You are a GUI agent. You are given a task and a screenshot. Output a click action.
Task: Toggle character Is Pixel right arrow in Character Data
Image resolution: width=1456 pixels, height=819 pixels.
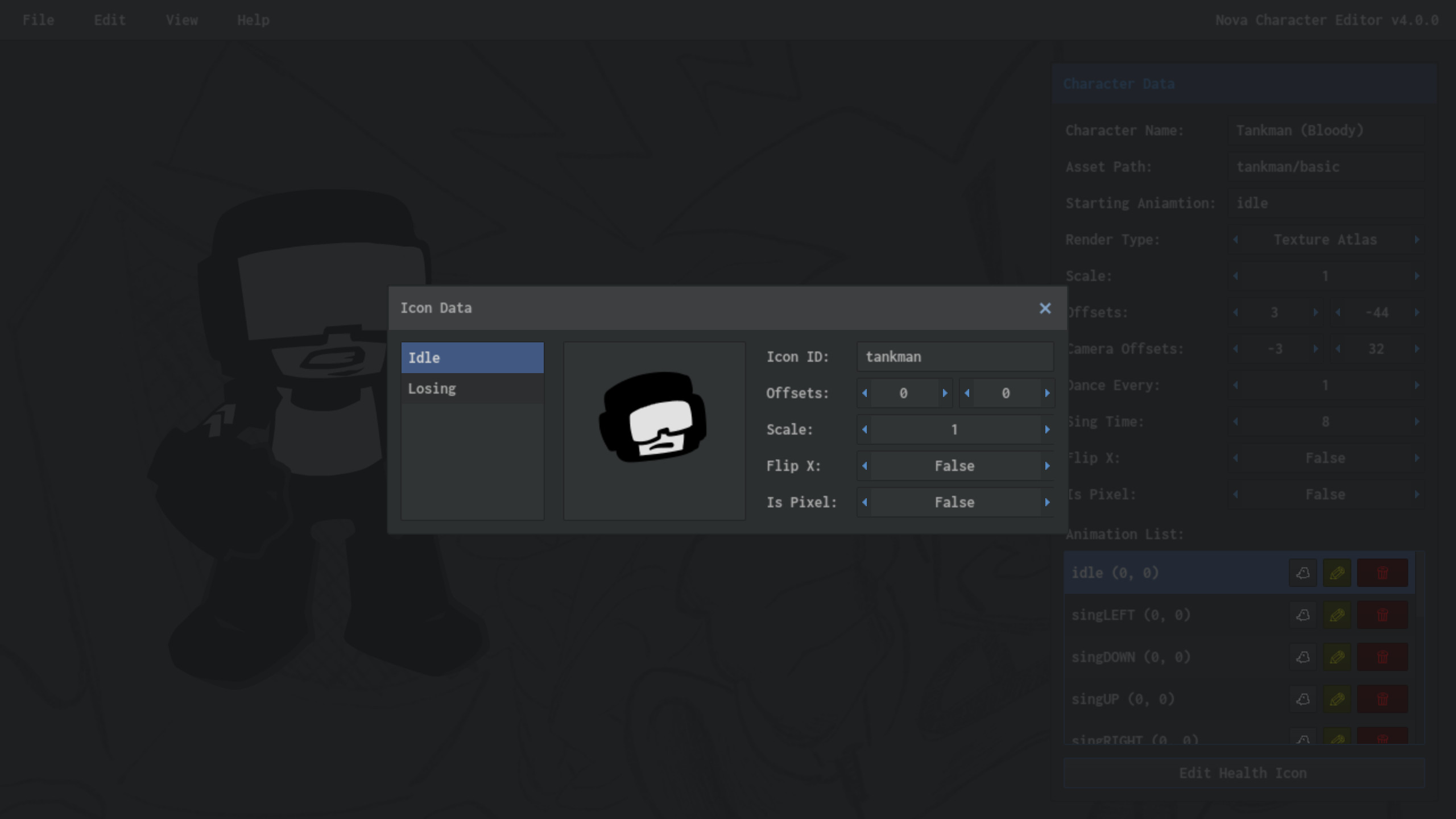(1417, 494)
